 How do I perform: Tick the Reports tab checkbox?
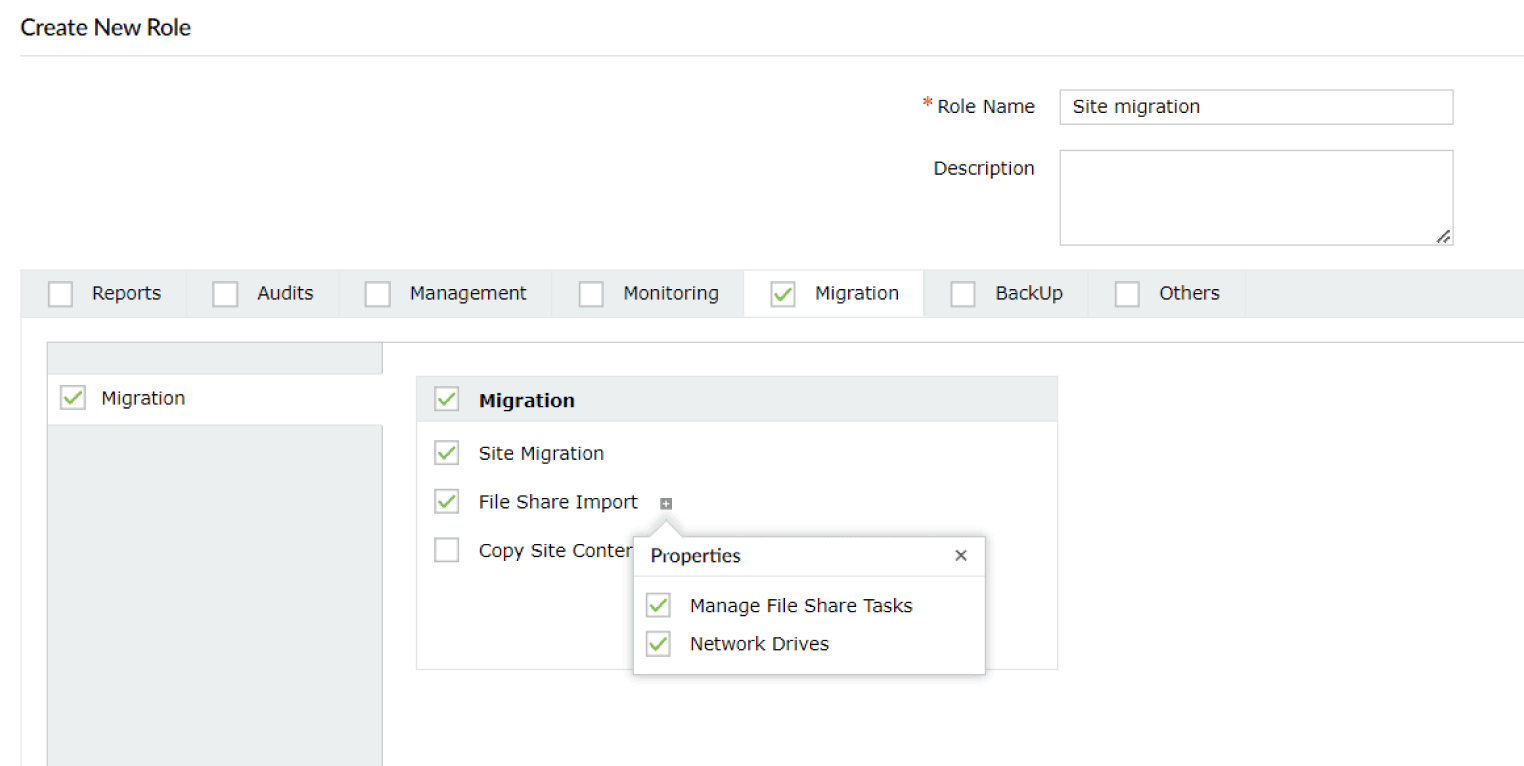61,294
